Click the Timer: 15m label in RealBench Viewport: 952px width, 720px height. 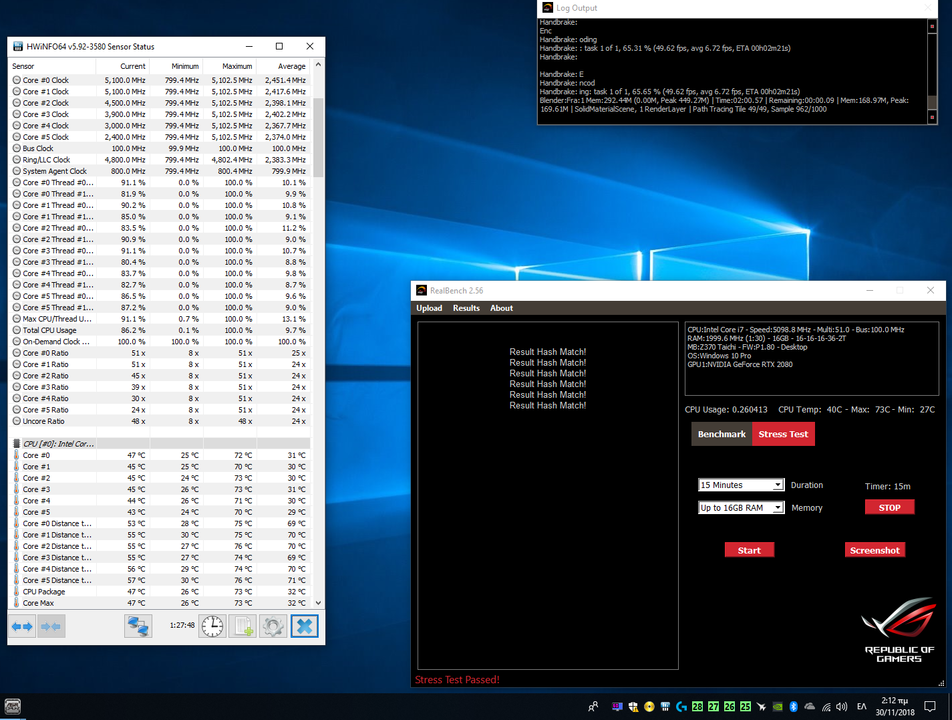[x=888, y=486]
